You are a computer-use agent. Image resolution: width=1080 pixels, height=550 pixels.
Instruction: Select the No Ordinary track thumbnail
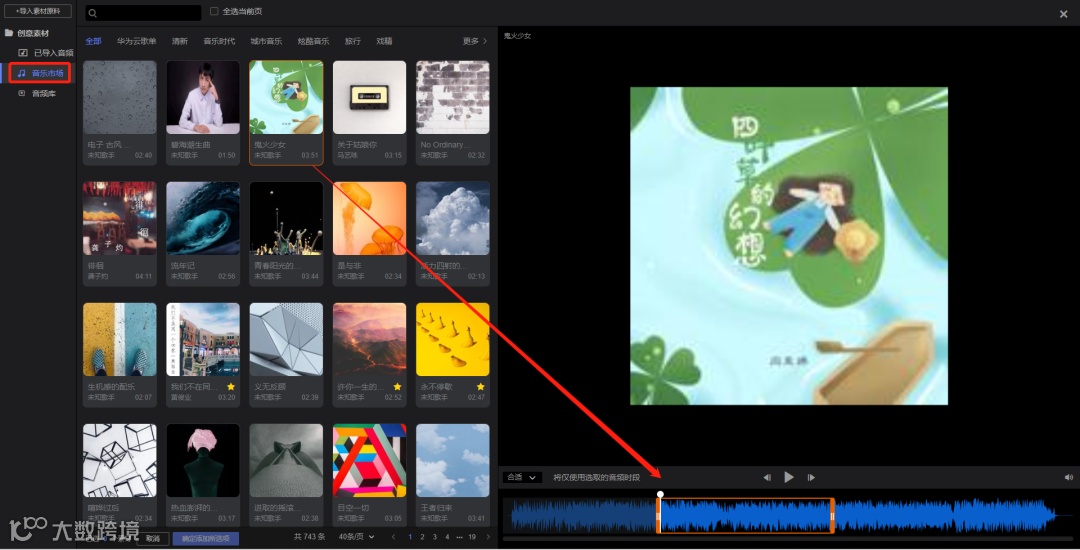click(453, 97)
